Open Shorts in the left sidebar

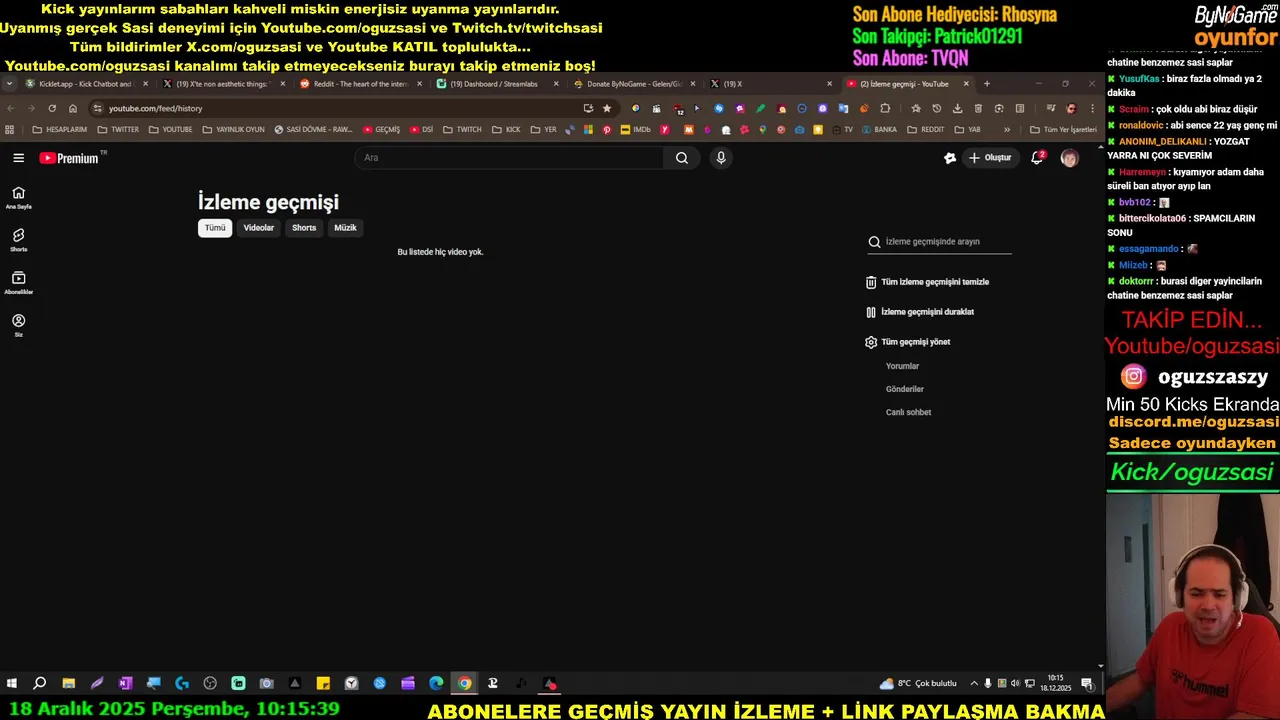click(18, 240)
